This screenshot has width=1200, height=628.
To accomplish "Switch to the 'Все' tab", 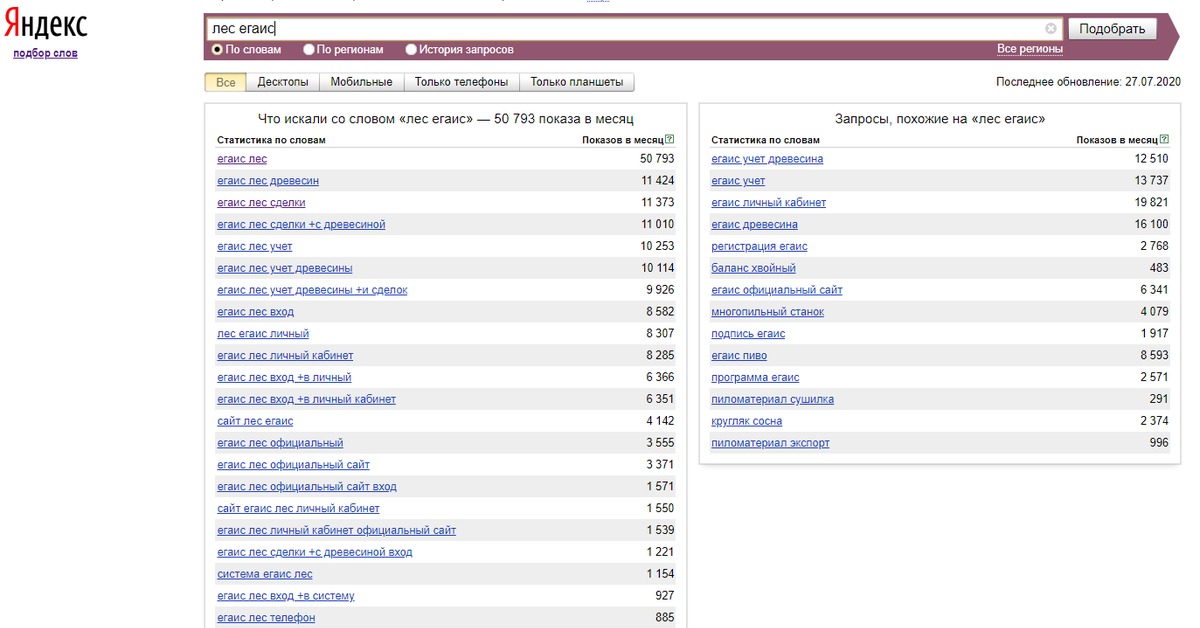I will (226, 82).
